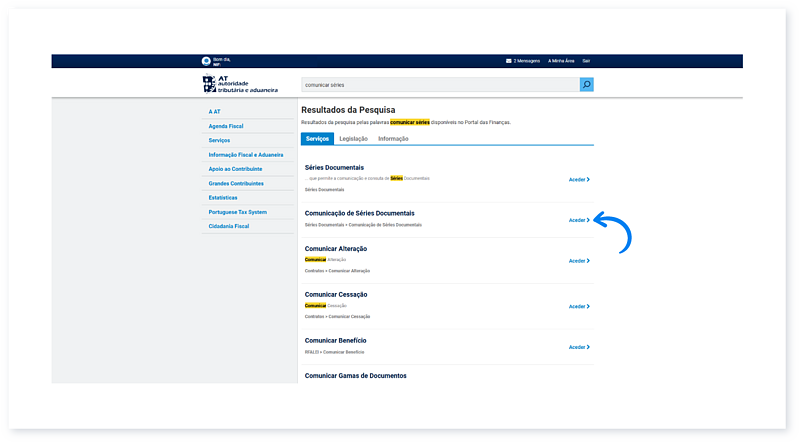Click the AT Autoridade Tributária logo
800x443 pixels.
click(227, 85)
